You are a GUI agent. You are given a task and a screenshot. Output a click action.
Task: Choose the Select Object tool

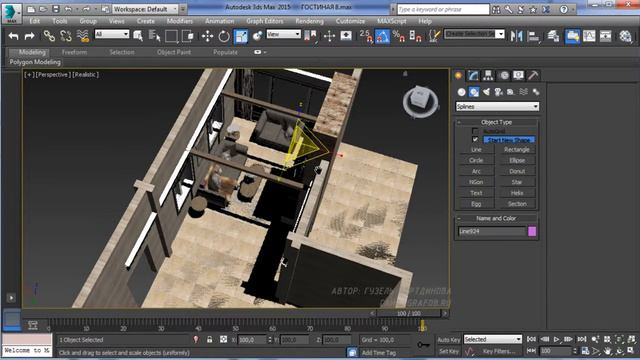click(x=138, y=36)
